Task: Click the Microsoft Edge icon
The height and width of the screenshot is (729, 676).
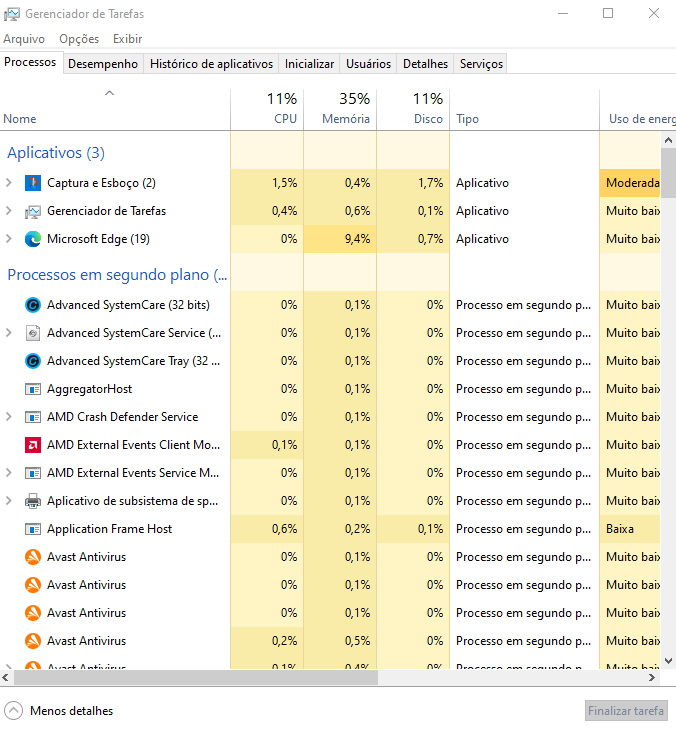Action: click(33, 239)
